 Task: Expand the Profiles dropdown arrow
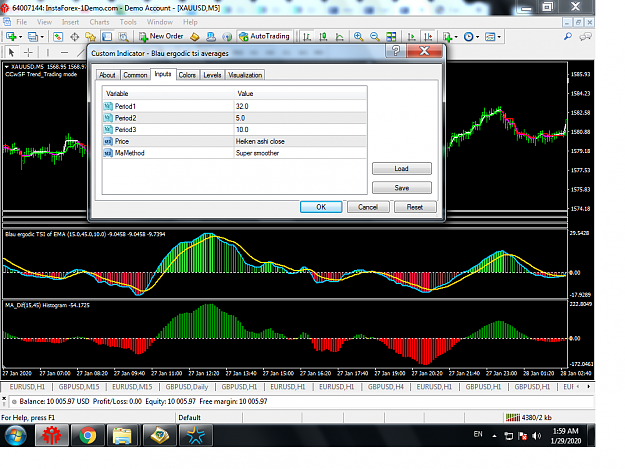pyautogui.click(x=42, y=37)
